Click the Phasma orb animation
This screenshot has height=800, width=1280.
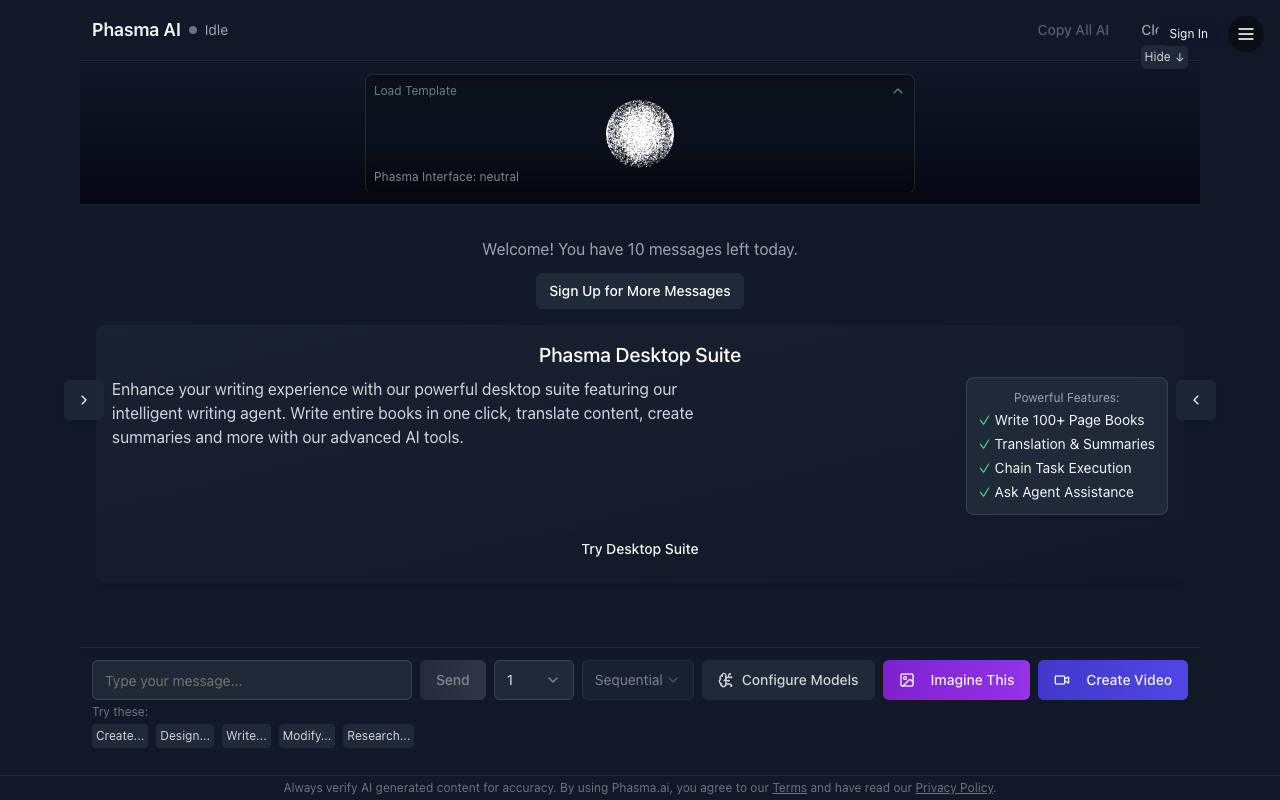639,132
